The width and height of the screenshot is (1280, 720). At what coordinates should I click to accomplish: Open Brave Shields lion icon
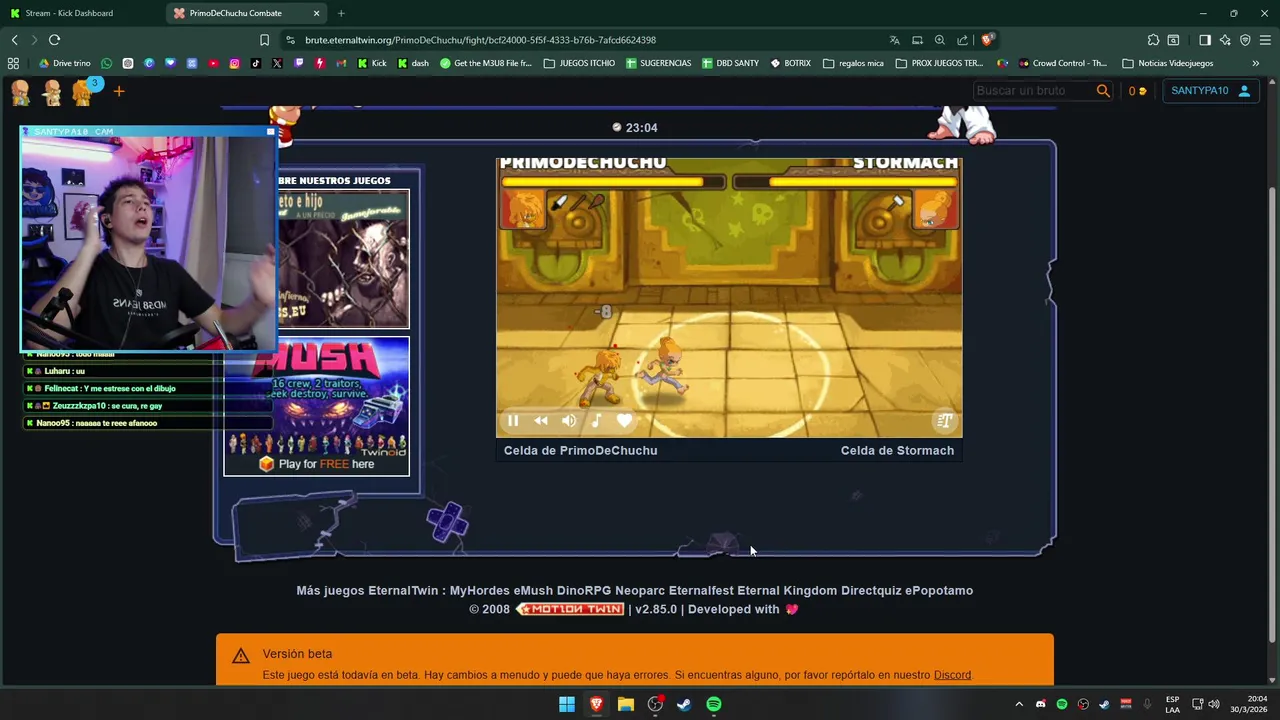(987, 40)
